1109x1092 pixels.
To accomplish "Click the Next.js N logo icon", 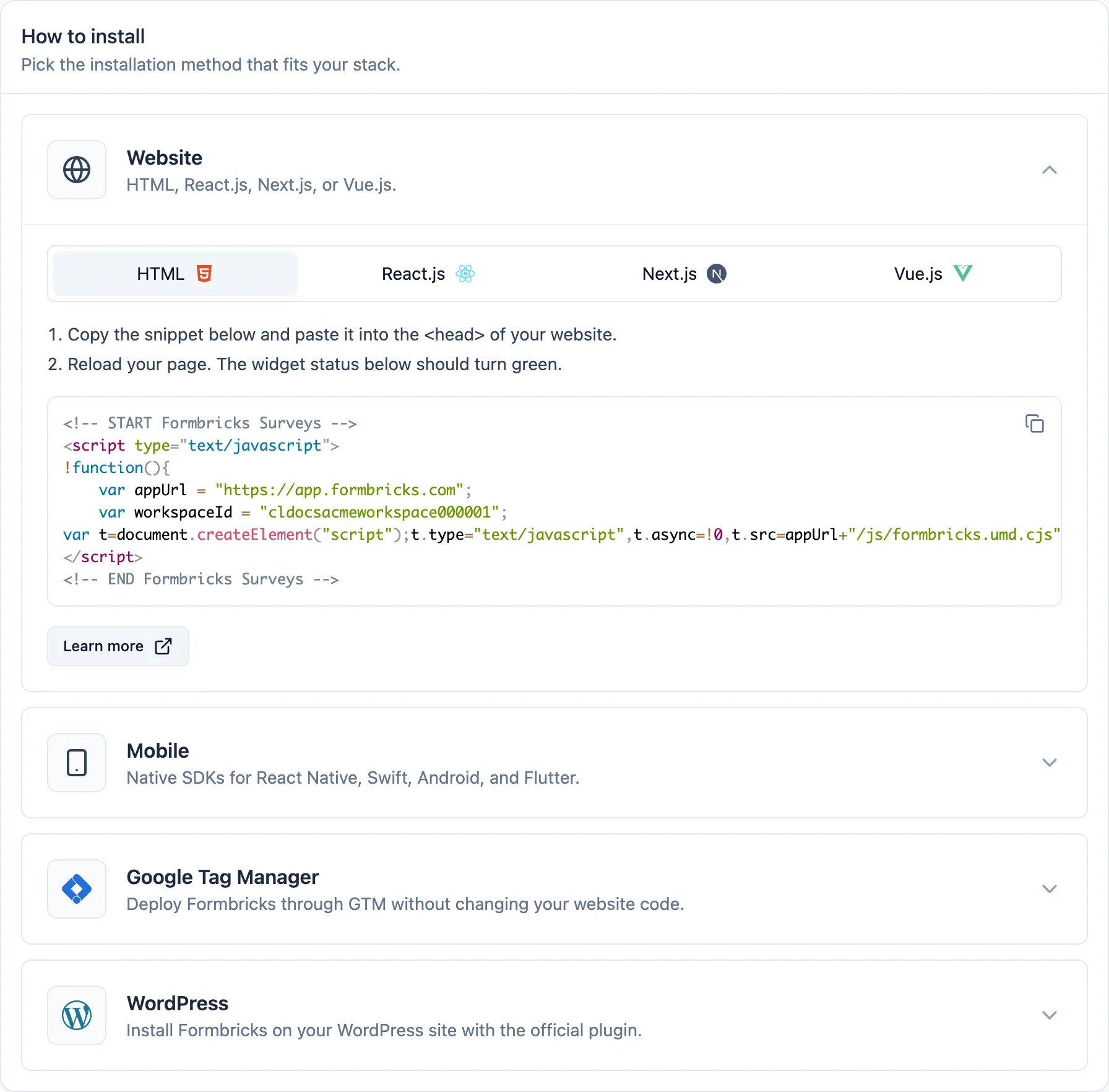I will point(717,274).
